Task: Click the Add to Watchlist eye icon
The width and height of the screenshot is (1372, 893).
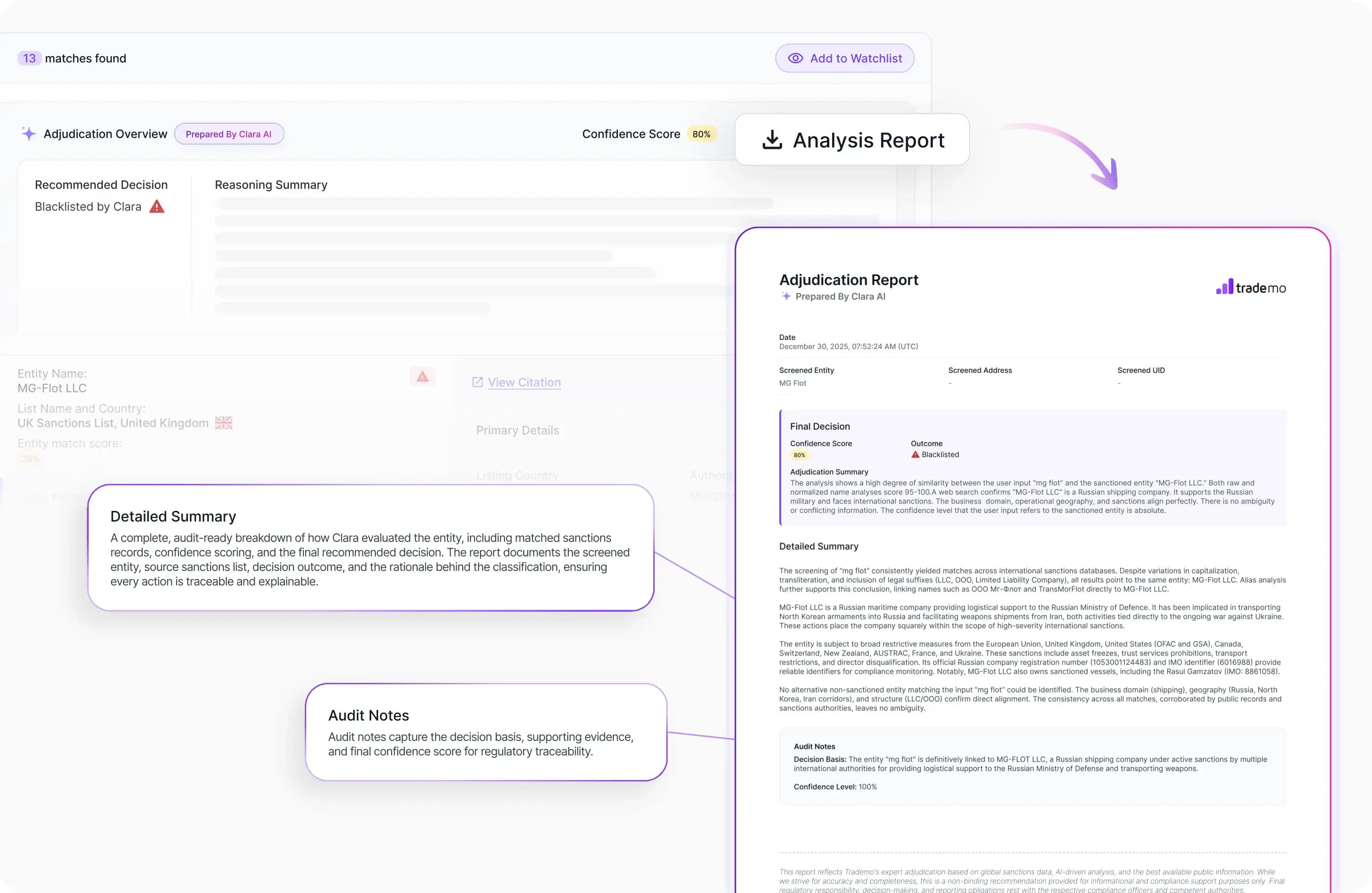Action: [795, 58]
